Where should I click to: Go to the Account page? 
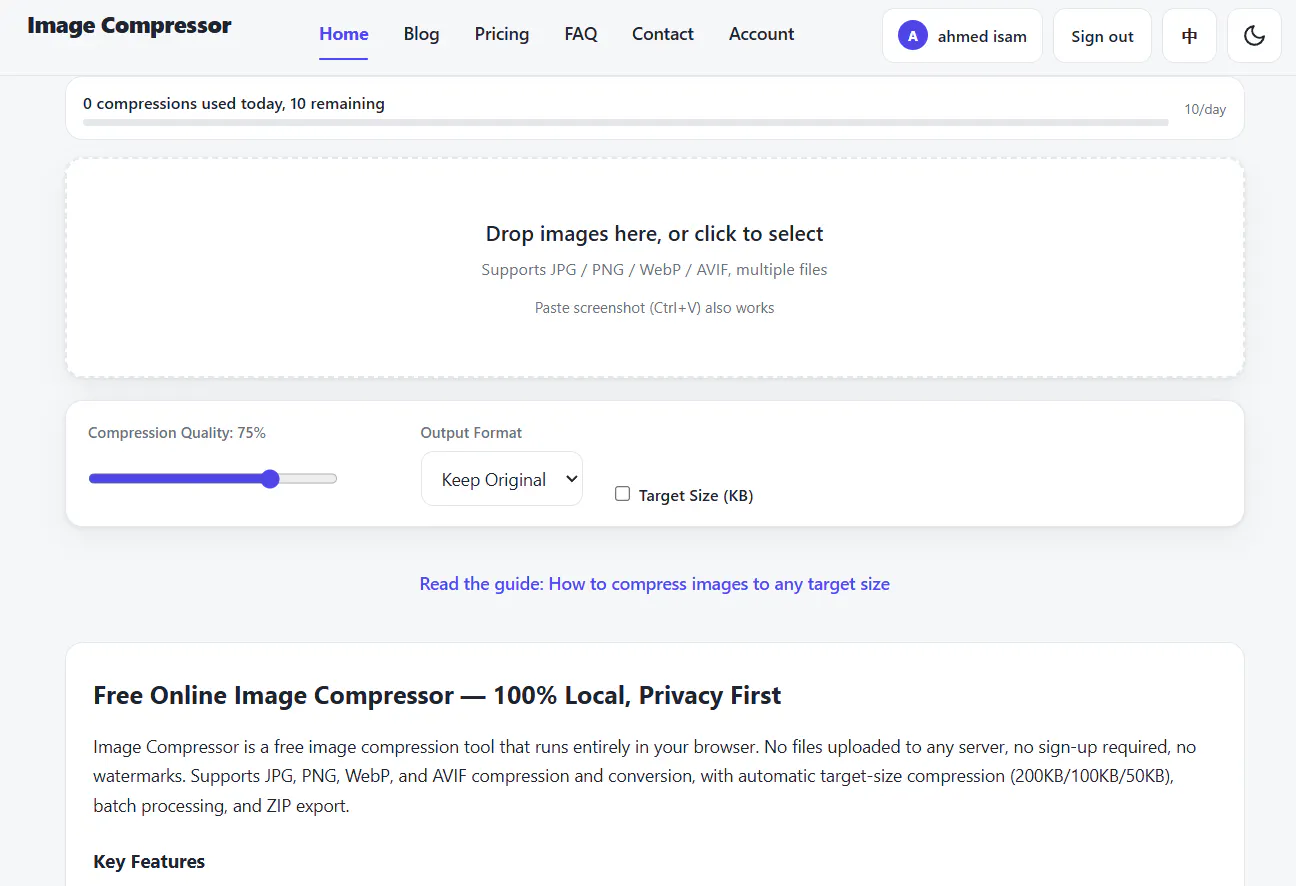(x=761, y=34)
